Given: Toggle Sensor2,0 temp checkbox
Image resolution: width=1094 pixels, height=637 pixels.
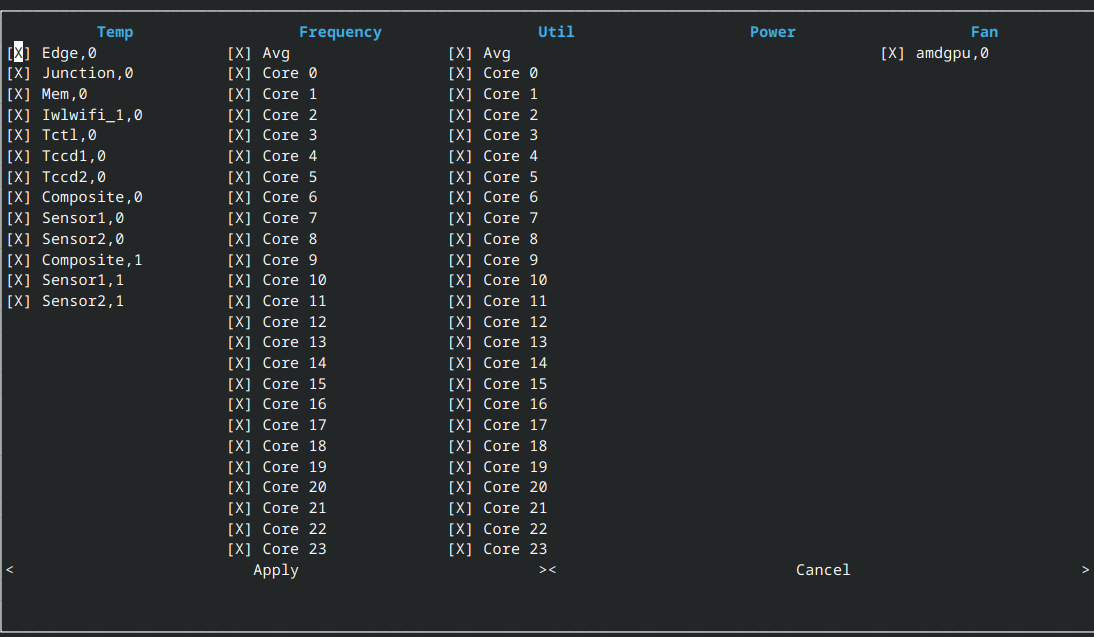Looking at the screenshot, I should point(19,239).
